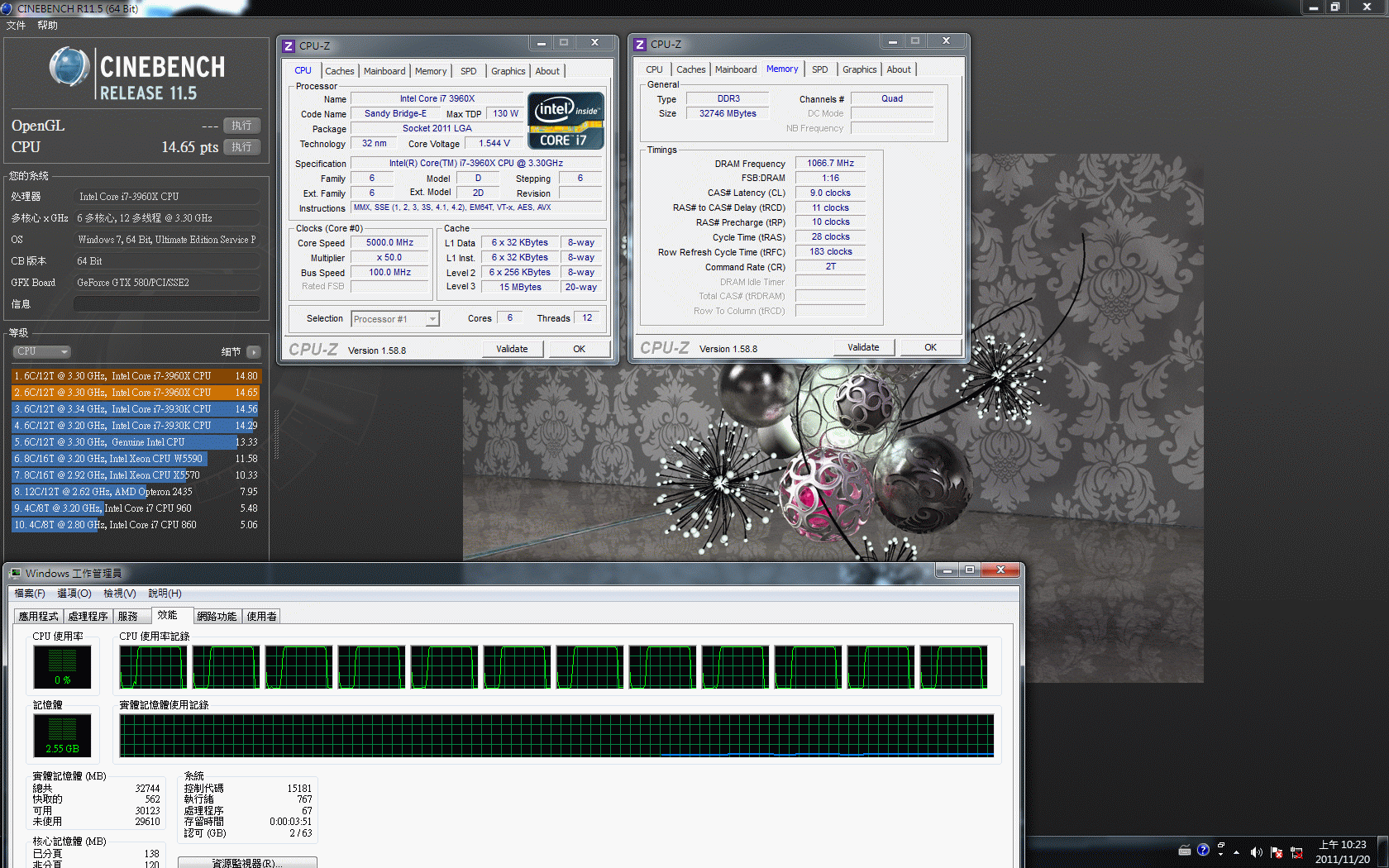Viewport: 1389px width, 868px height.
Task: Open the File menu in Cinebench
Action: 16,26
